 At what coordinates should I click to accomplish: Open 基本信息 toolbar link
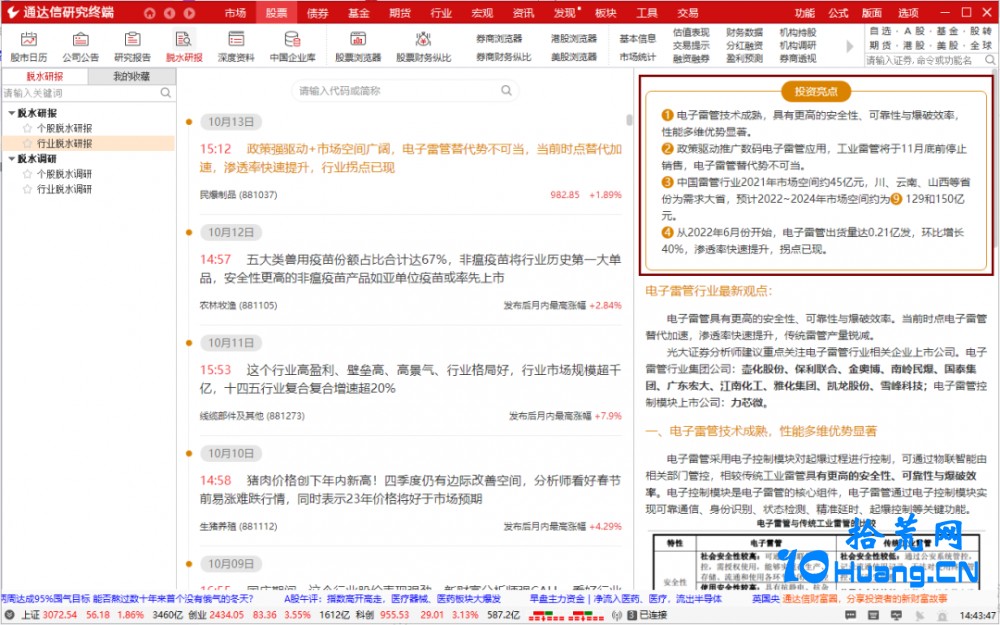pyautogui.click(x=638, y=38)
